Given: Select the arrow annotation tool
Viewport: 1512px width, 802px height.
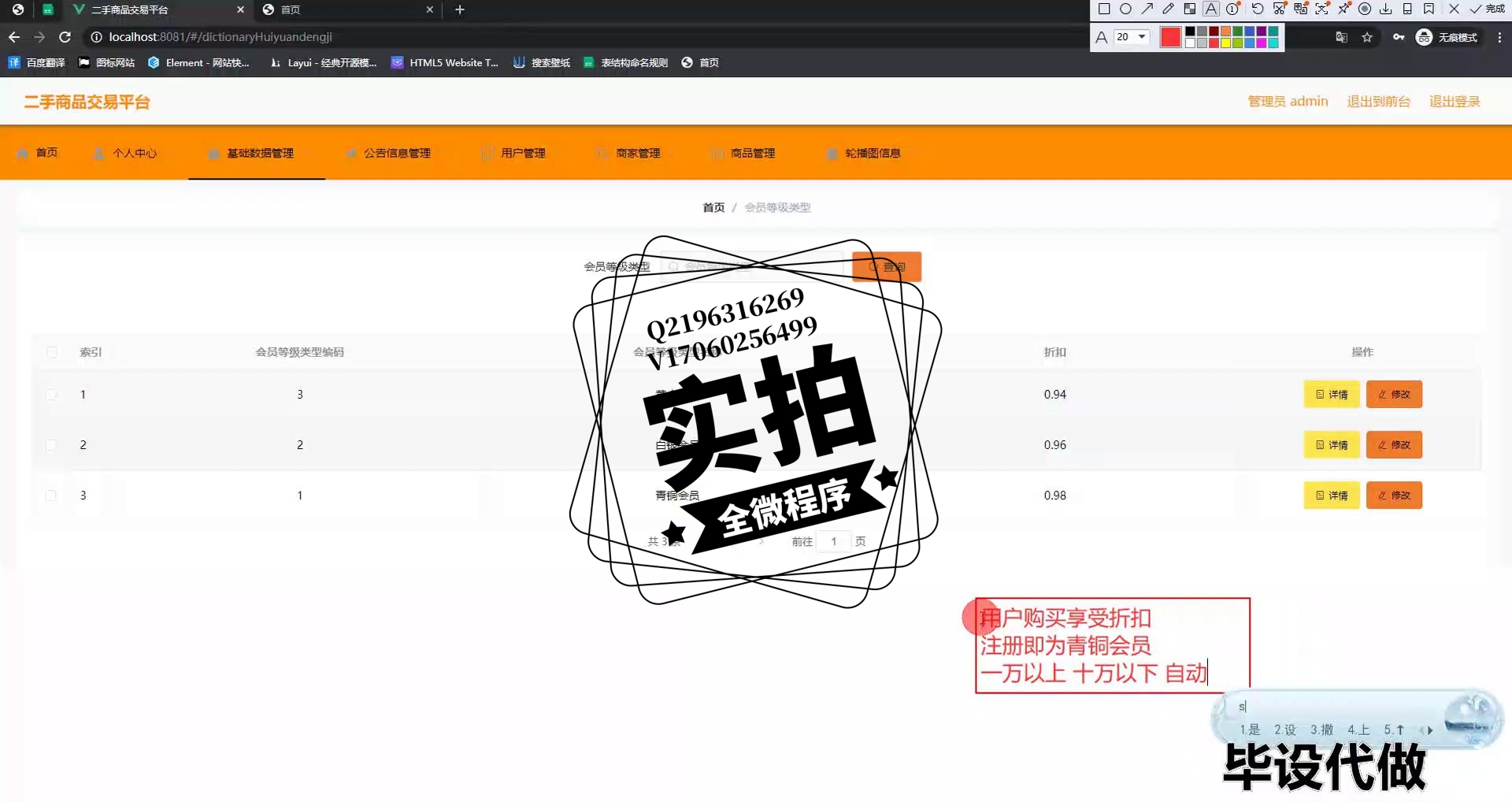Looking at the screenshot, I should pyautogui.click(x=1147, y=9).
